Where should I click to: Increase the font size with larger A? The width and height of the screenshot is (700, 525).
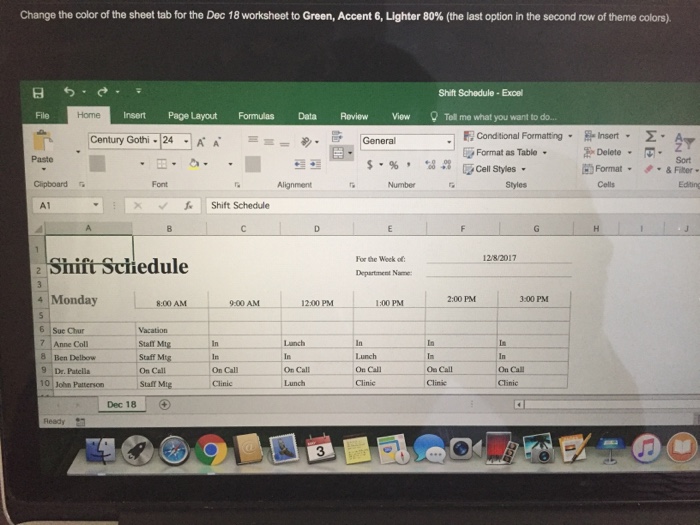tap(200, 142)
